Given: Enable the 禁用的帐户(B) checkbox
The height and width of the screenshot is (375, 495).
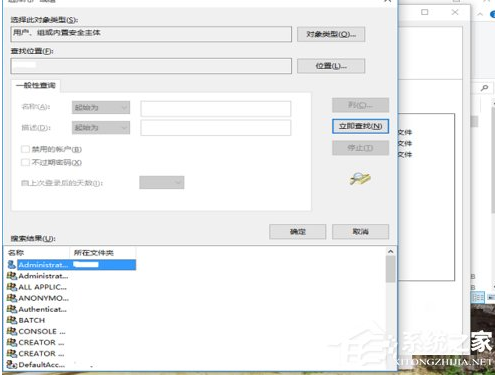Looking at the screenshot, I should pyautogui.click(x=25, y=149).
